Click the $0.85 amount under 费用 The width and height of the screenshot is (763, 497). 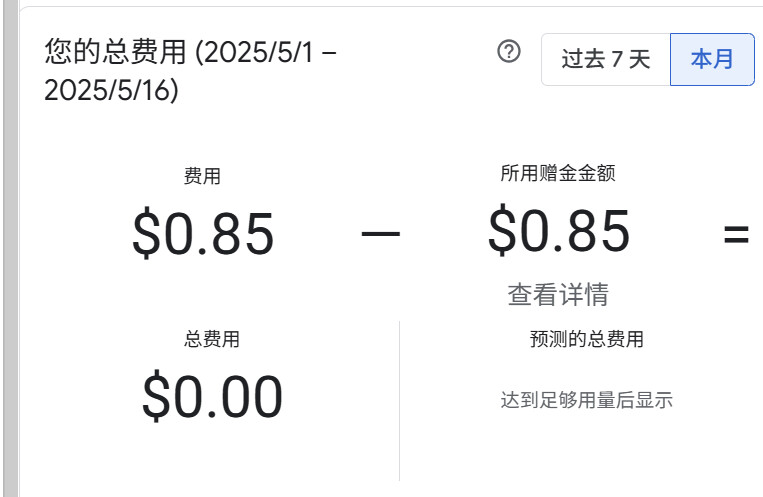coord(203,233)
